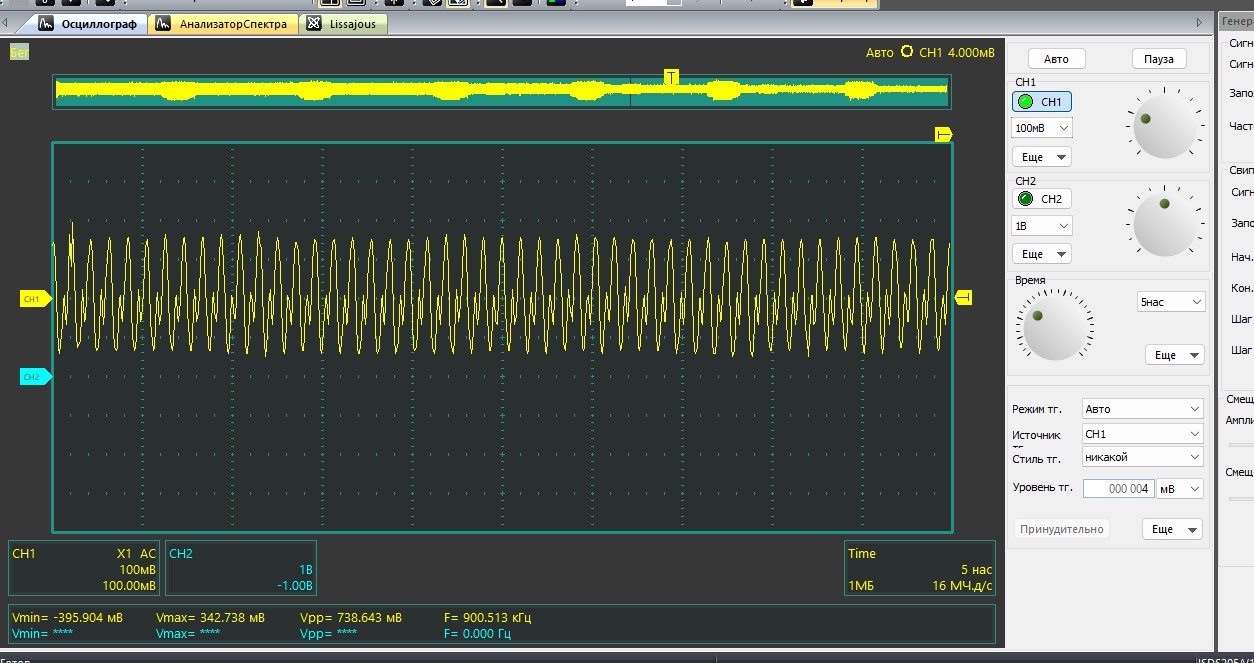1254x663 pixels.
Task: Click the Авто autoset button
Action: tap(1056, 59)
